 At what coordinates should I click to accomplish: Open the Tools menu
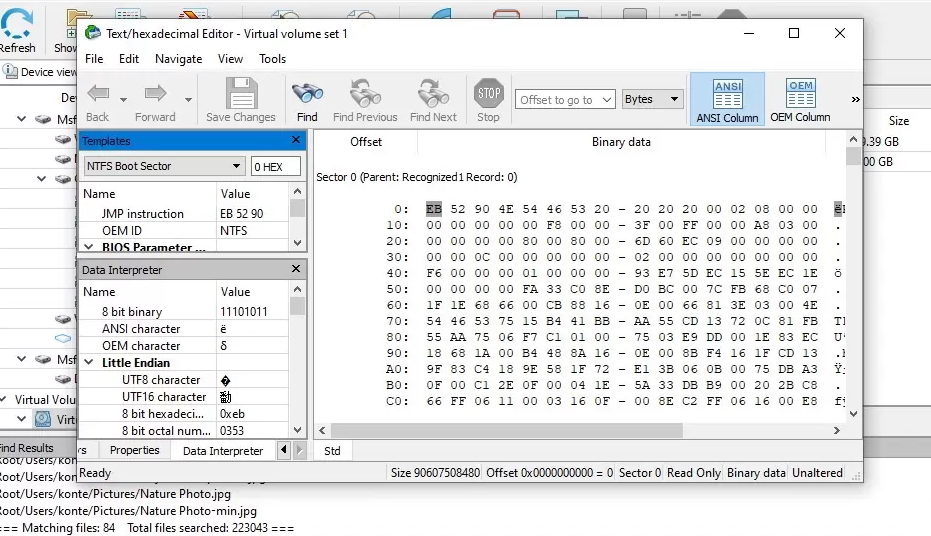(273, 59)
